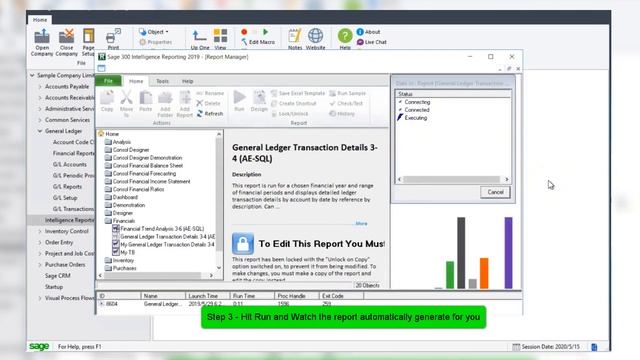Open the Consol Designer folder
Viewport: 640px width, 360px height.
(131, 150)
